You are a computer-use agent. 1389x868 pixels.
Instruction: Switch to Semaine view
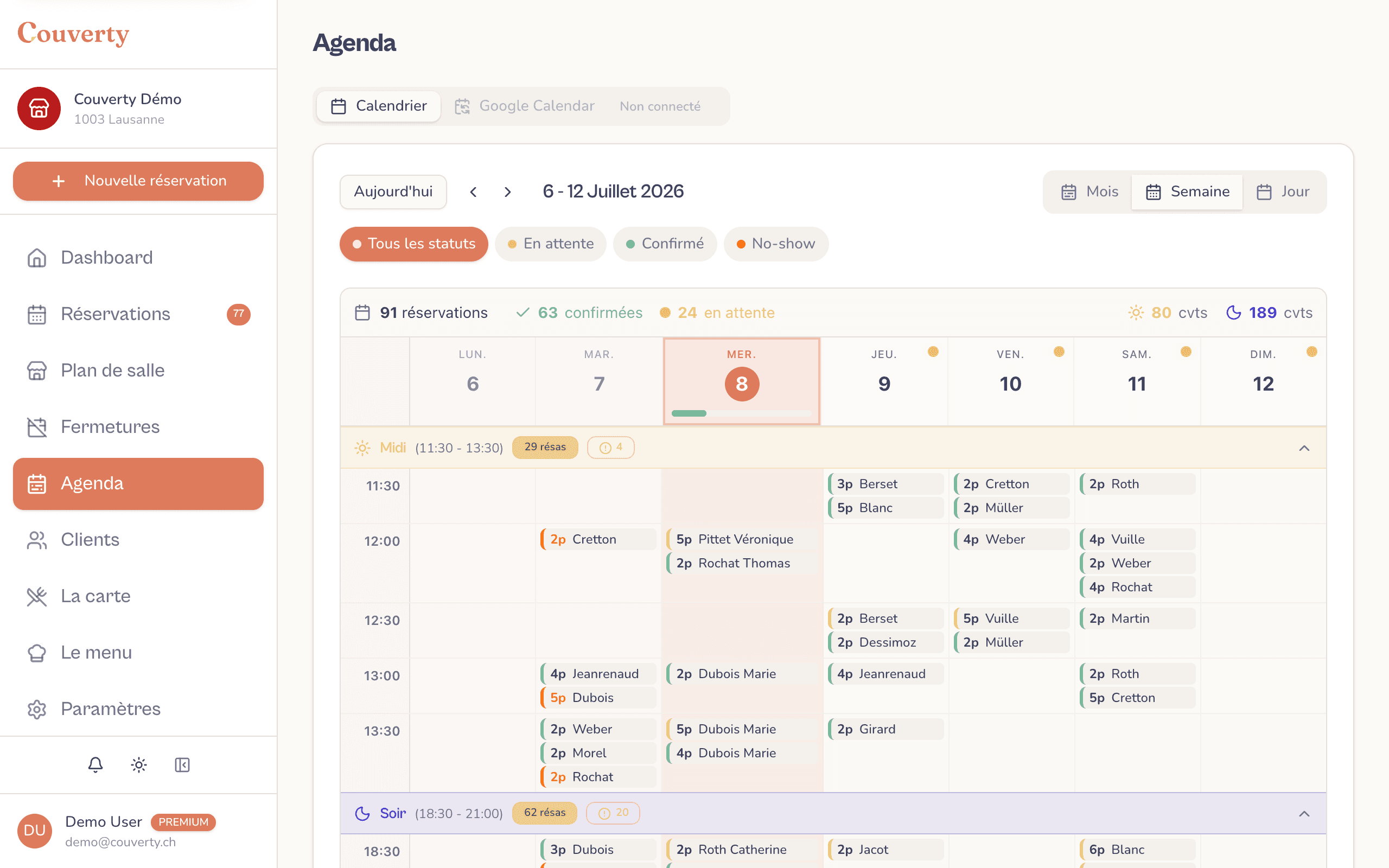(x=1188, y=192)
